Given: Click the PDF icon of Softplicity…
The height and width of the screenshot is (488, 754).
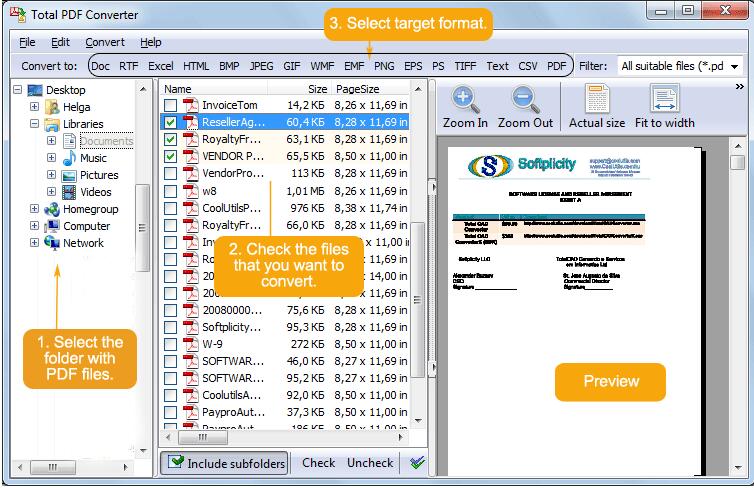Looking at the screenshot, I should pos(191,327).
